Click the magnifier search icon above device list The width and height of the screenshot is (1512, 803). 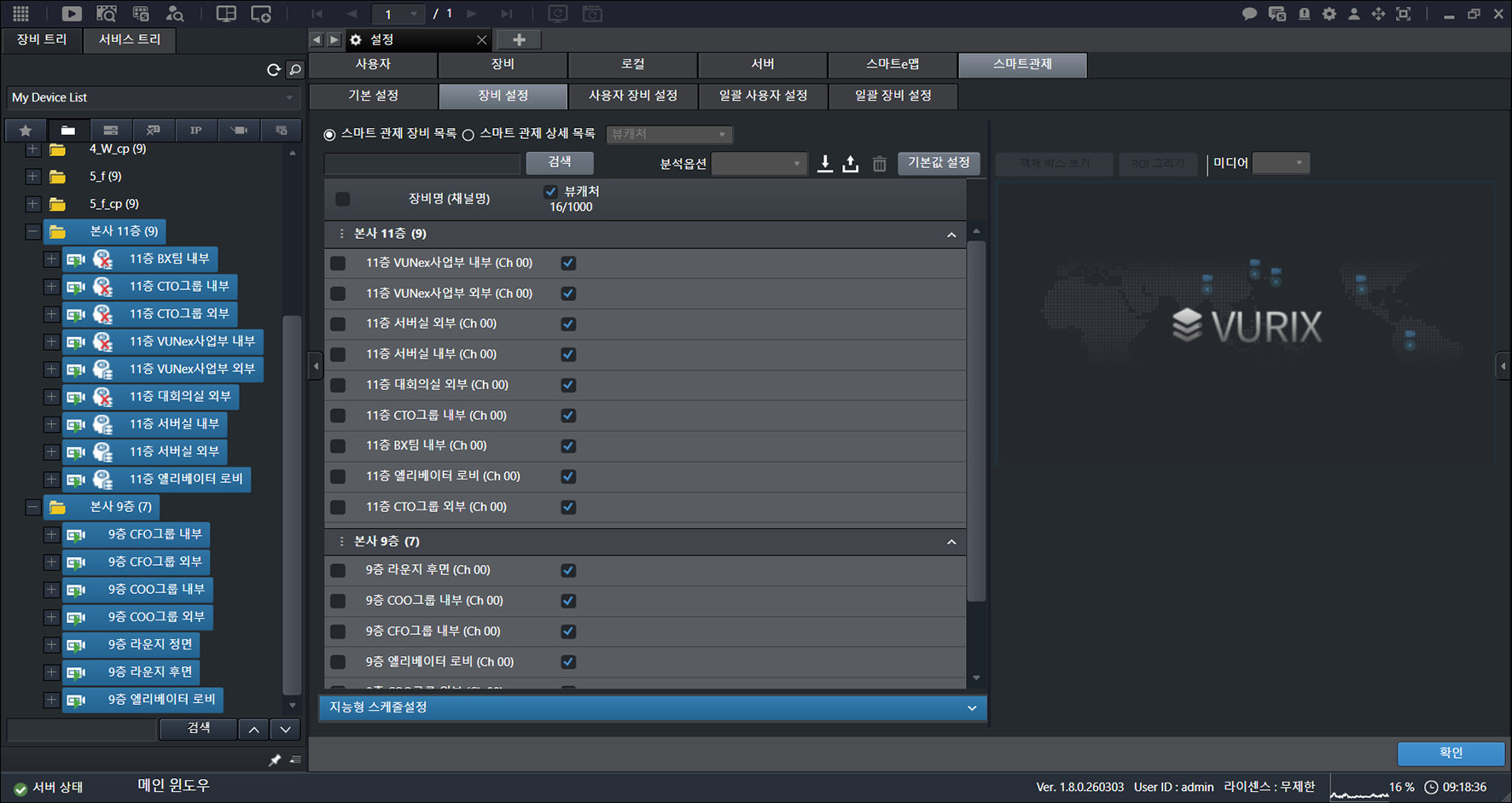295,70
